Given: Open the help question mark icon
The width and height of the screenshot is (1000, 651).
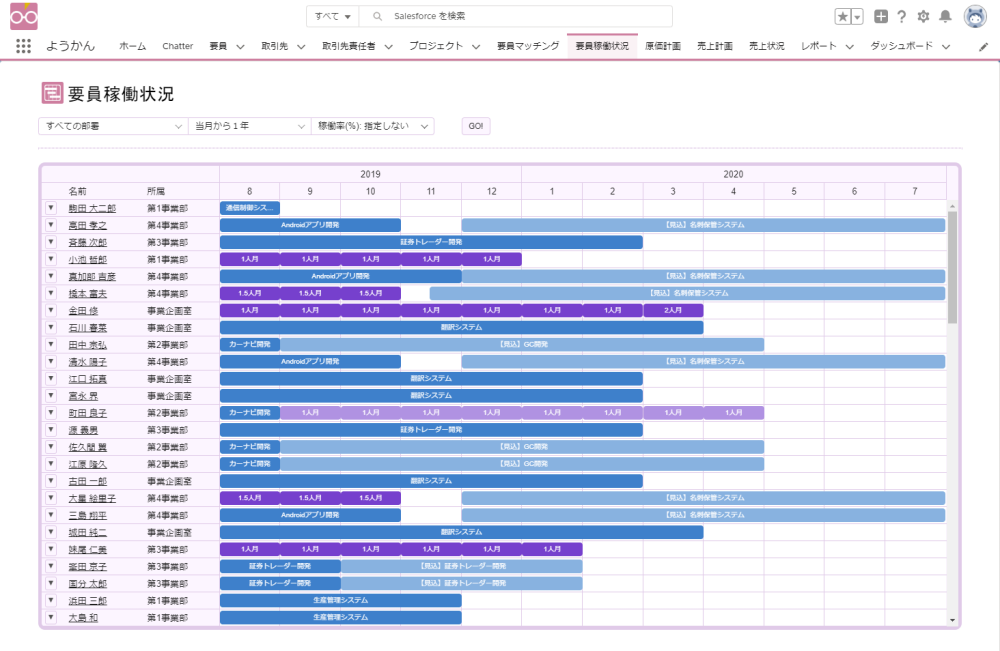Looking at the screenshot, I should 901,17.
